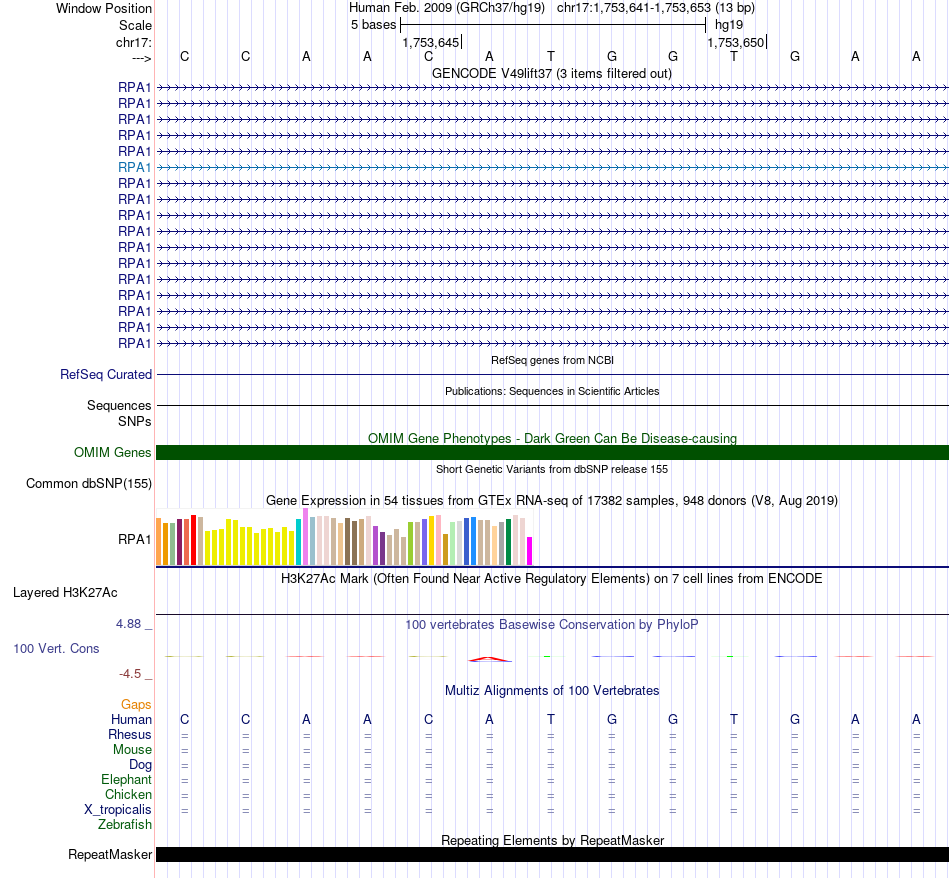This screenshot has height=878, width=950.
Task: Click the light-blue RPA1 transcript arrow line
Action: coord(553,167)
